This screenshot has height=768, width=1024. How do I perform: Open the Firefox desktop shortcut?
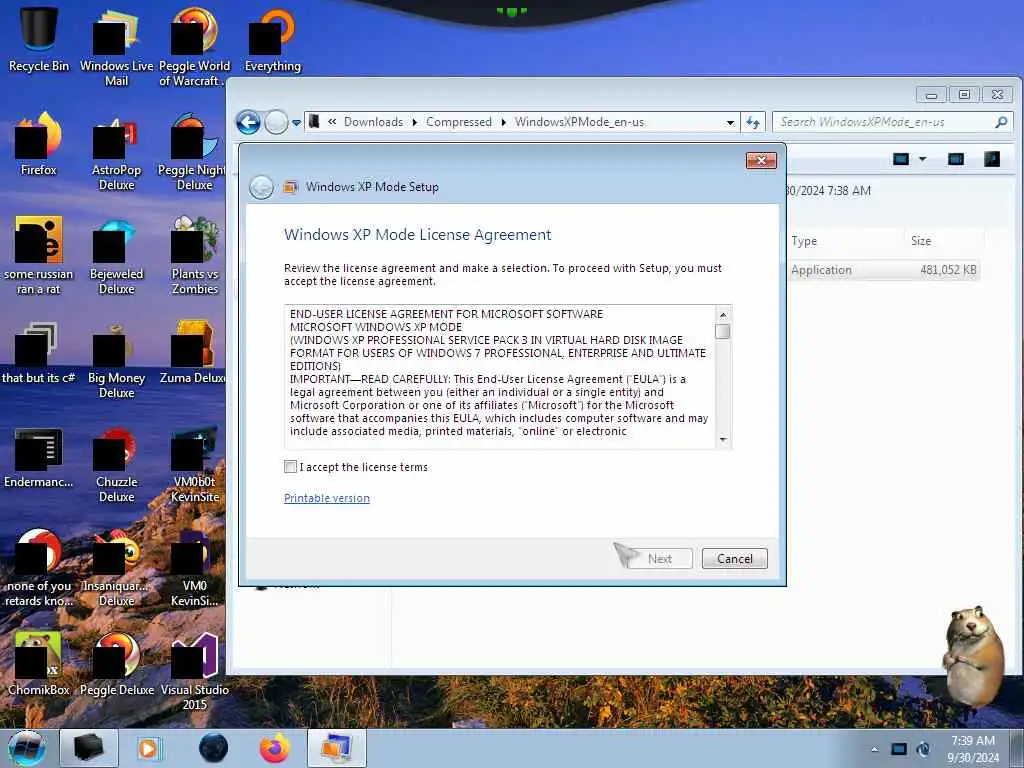39,144
